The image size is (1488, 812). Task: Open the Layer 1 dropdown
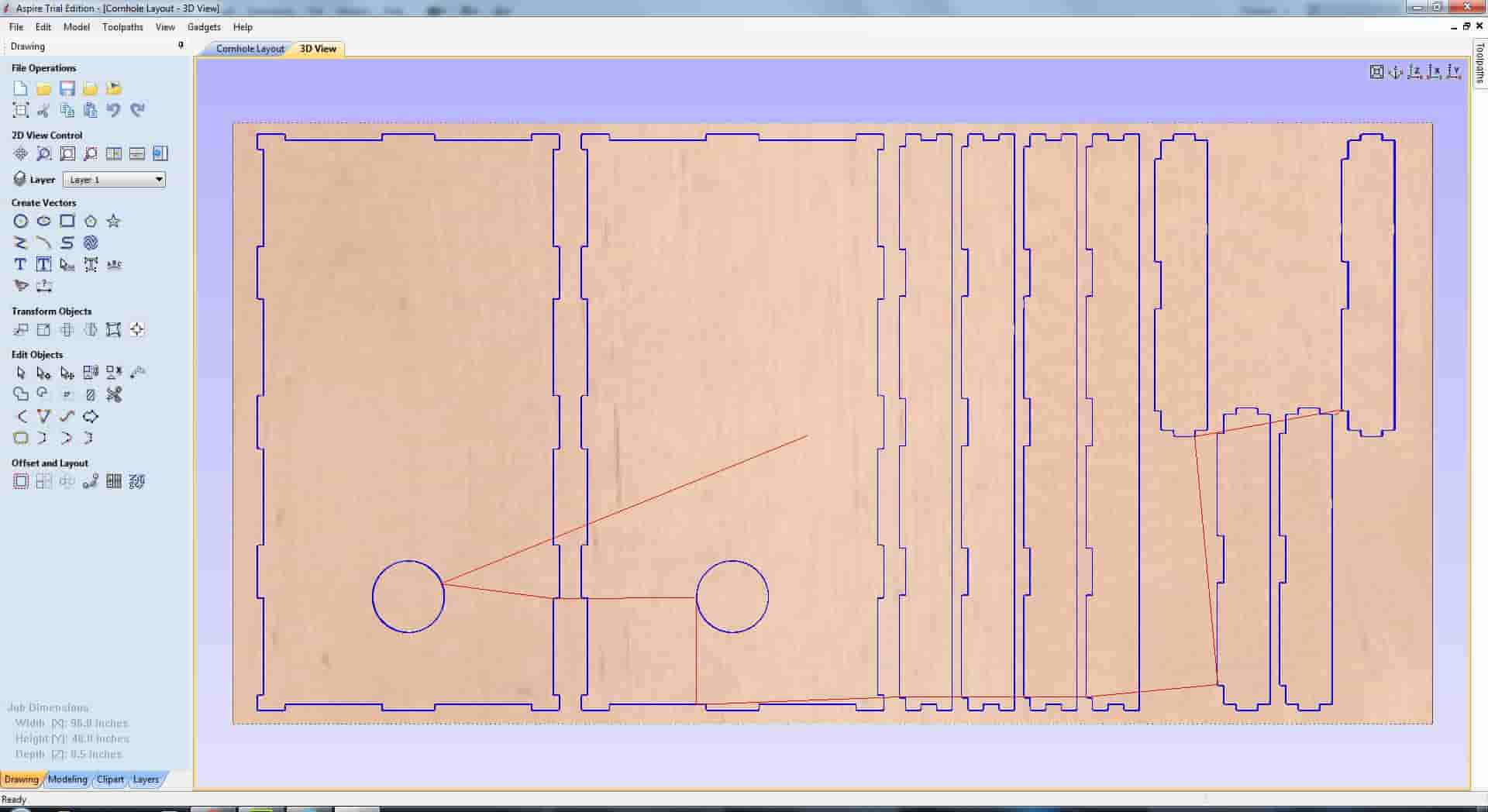[x=114, y=180]
